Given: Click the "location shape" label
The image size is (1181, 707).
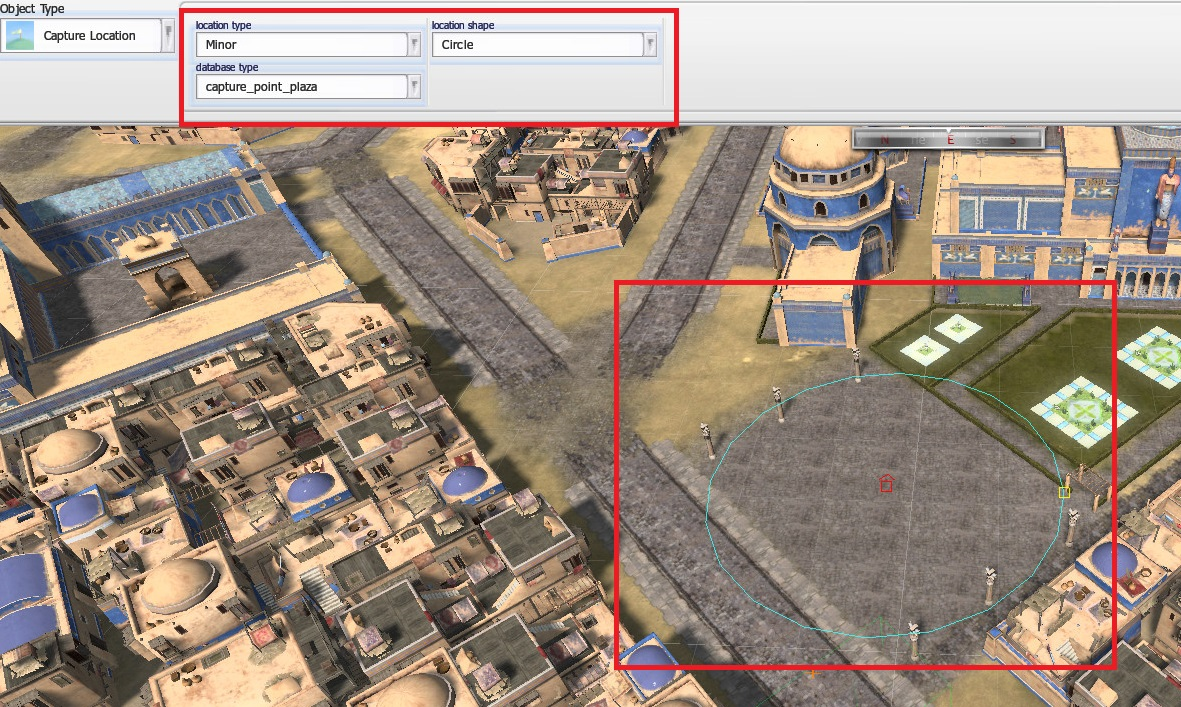Looking at the screenshot, I should [x=462, y=25].
